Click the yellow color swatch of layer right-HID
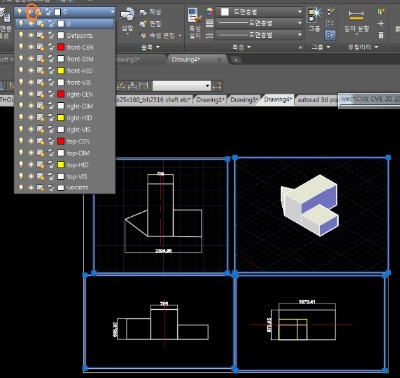400x378 pixels. click(x=61, y=118)
